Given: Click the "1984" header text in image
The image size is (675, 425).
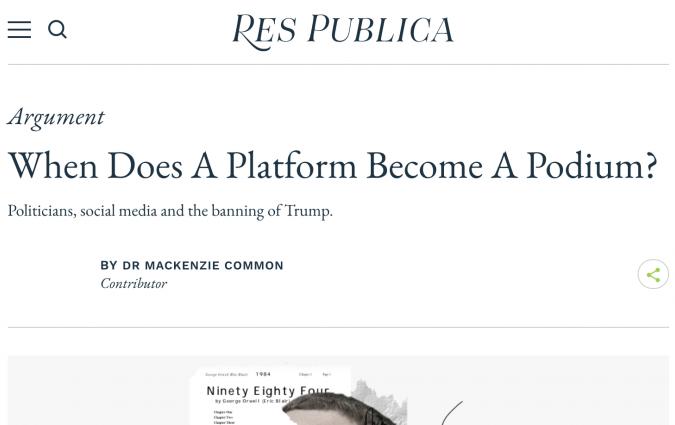Looking at the screenshot, I should pyautogui.click(x=263, y=374).
